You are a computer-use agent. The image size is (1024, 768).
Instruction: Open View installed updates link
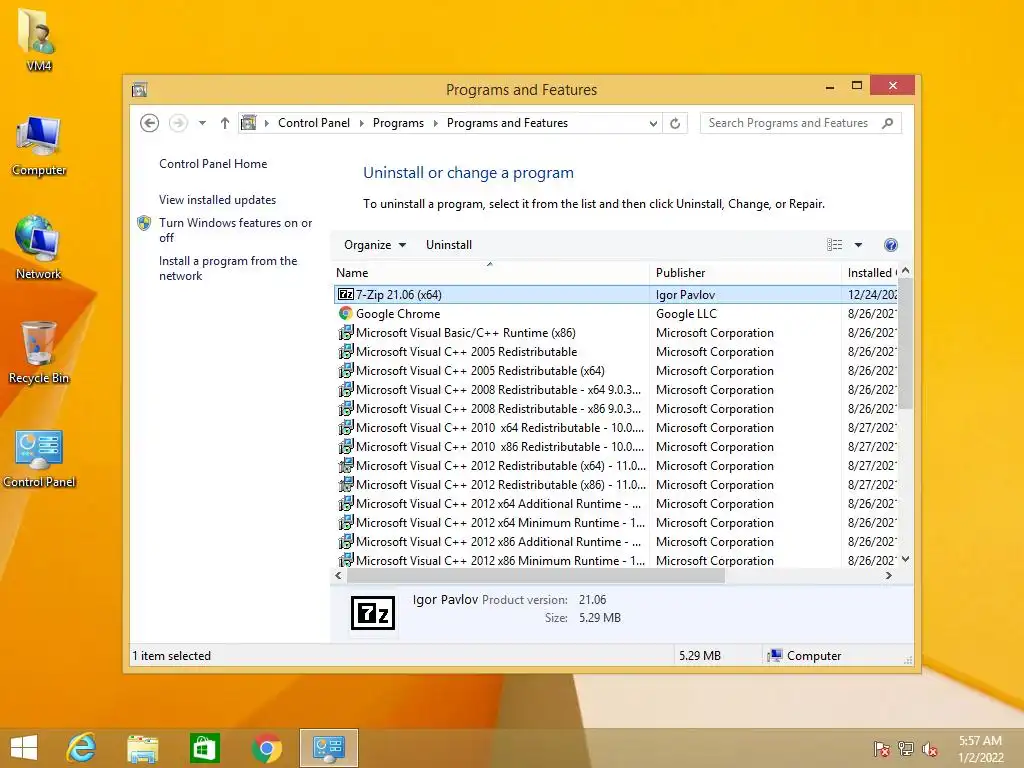pos(217,200)
